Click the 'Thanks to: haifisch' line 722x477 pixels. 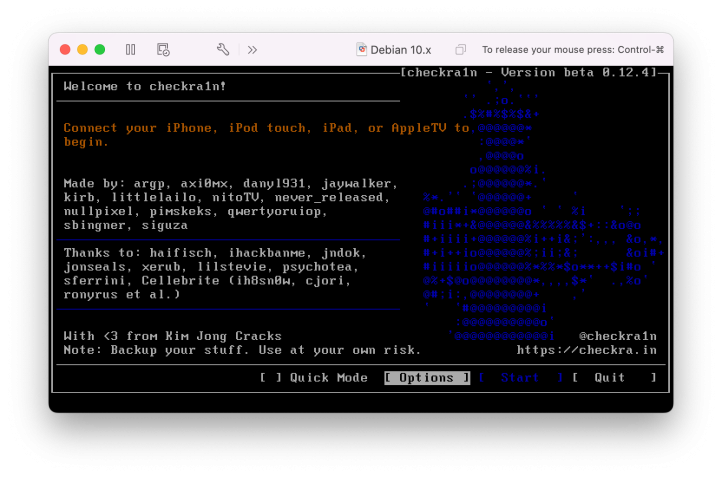pos(215,253)
